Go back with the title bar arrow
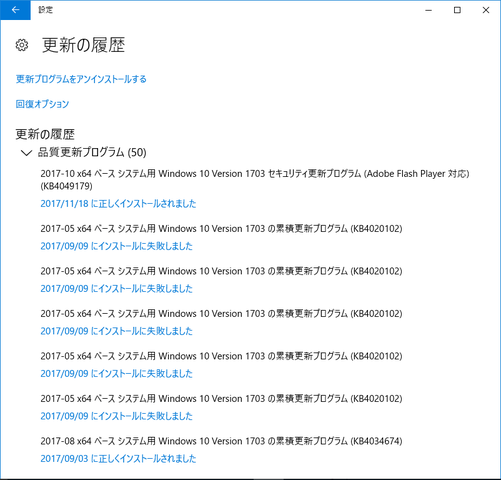This screenshot has height=480, width=501. [x=15, y=10]
